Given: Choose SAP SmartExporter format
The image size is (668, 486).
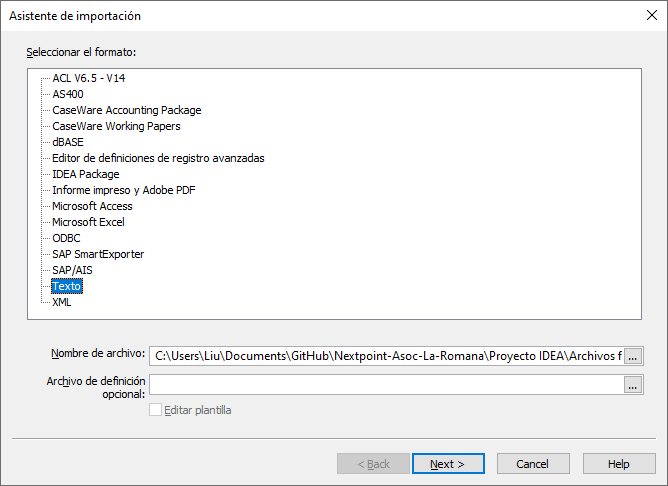Looking at the screenshot, I should [98, 254].
